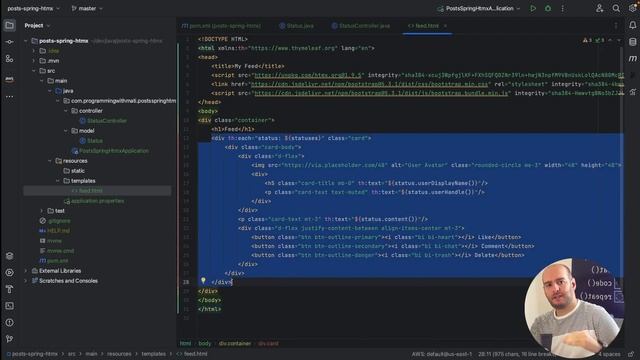Click html in the editor breadcrumb
This screenshot has height=360, width=640.
(185, 344)
